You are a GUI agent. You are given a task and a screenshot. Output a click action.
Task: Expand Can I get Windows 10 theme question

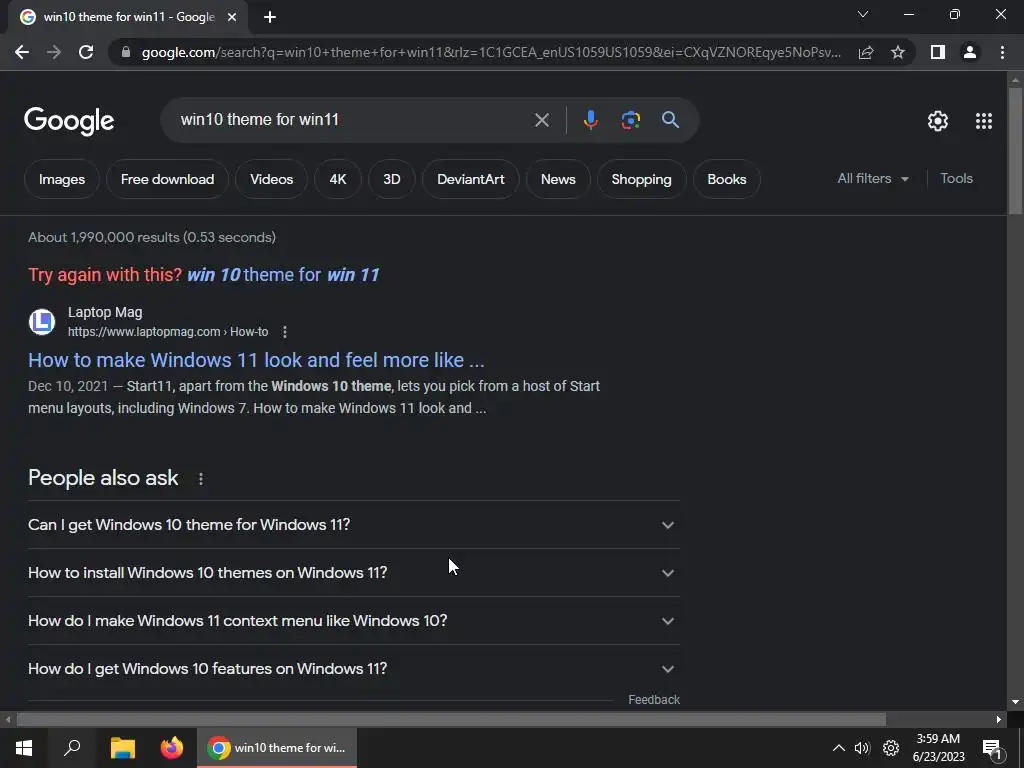pyautogui.click(x=353, y=524)
